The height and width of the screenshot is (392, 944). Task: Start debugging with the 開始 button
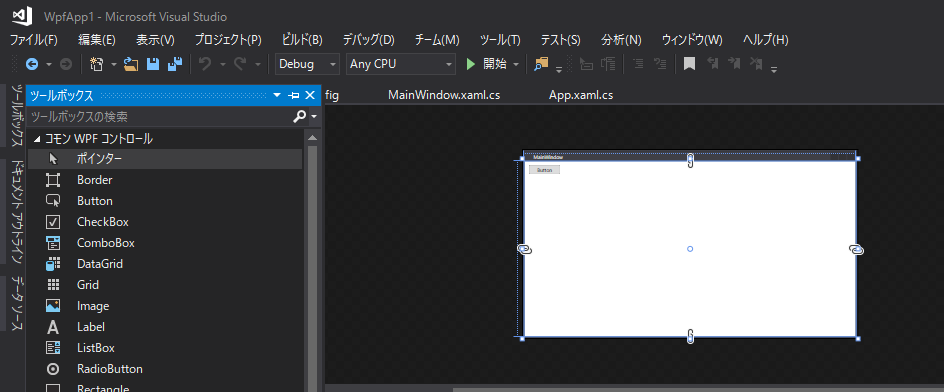[x=486, y=64]
